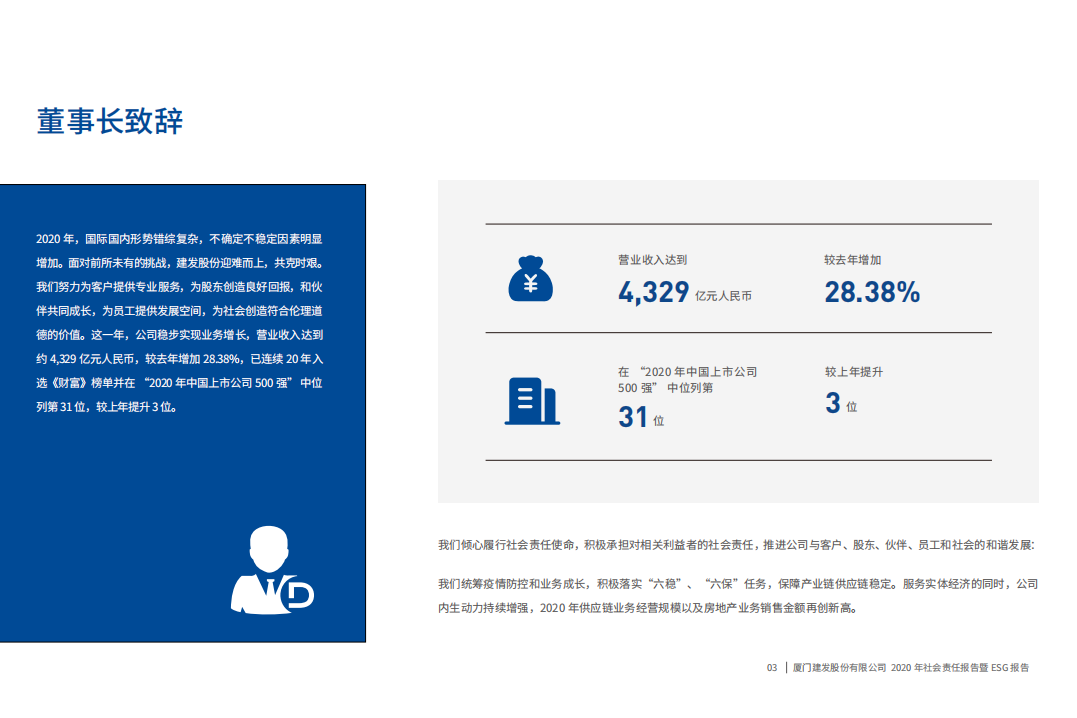Image resolution: width=1077 pixels, height=718 pixels.
Task: Expand the 2020 中国上市公司 500 强 entry
Action: (x=690, y=378)
